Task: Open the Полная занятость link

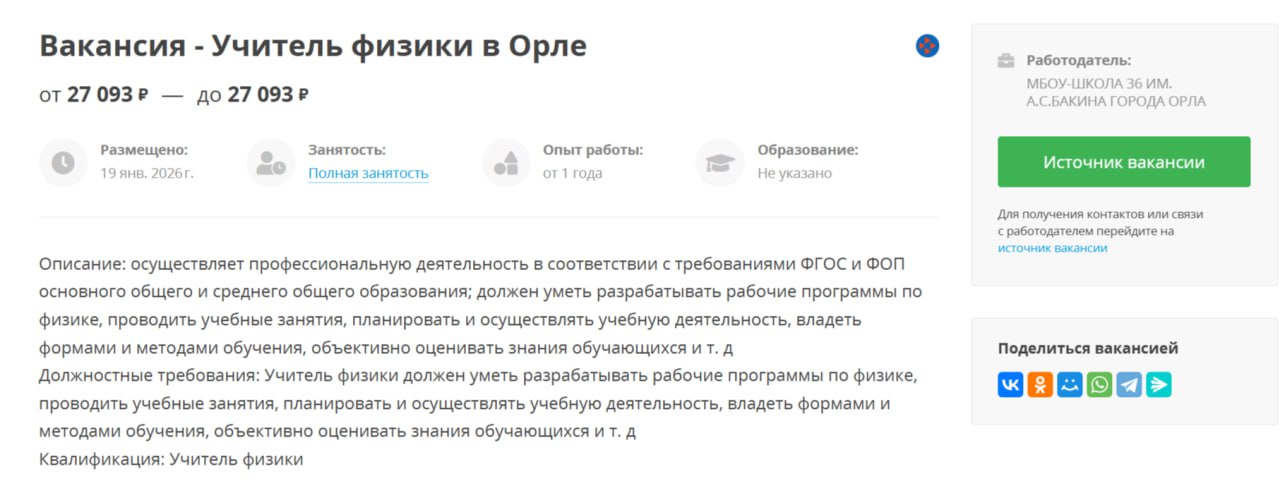Action: click(368, 173)
